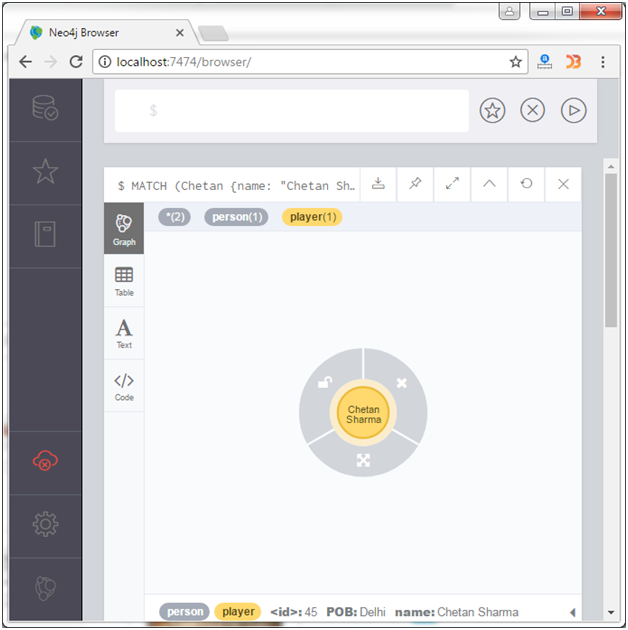Export the result with the download icon

coord(378,184)
